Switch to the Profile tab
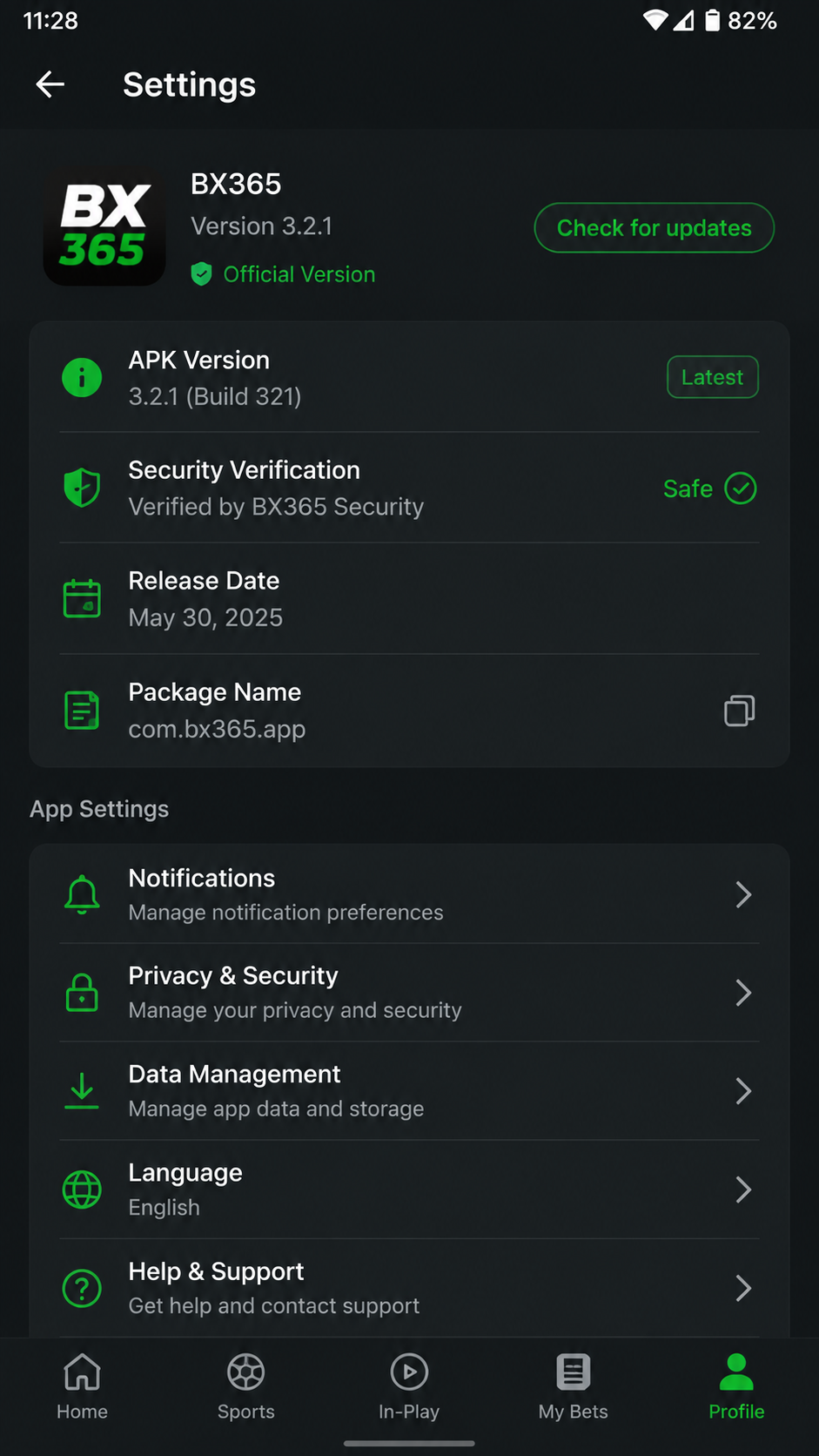This screenshot has height=1456, width=819. (736, 1387)
